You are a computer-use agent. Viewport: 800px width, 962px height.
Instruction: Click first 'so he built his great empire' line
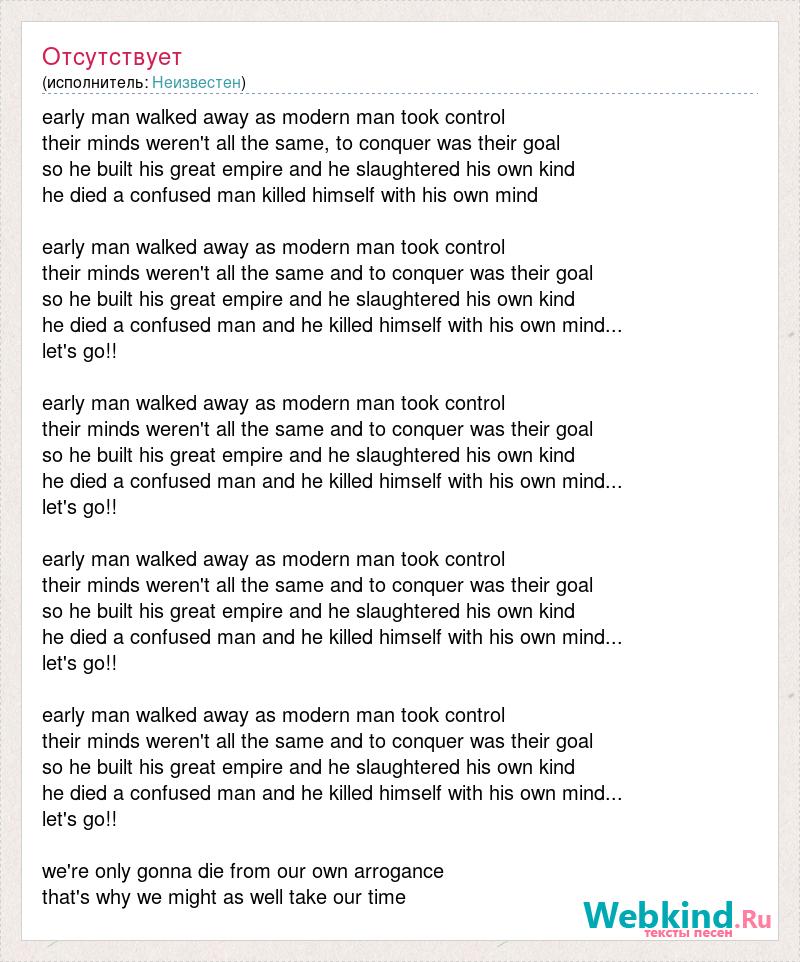(x=309, y=169)
